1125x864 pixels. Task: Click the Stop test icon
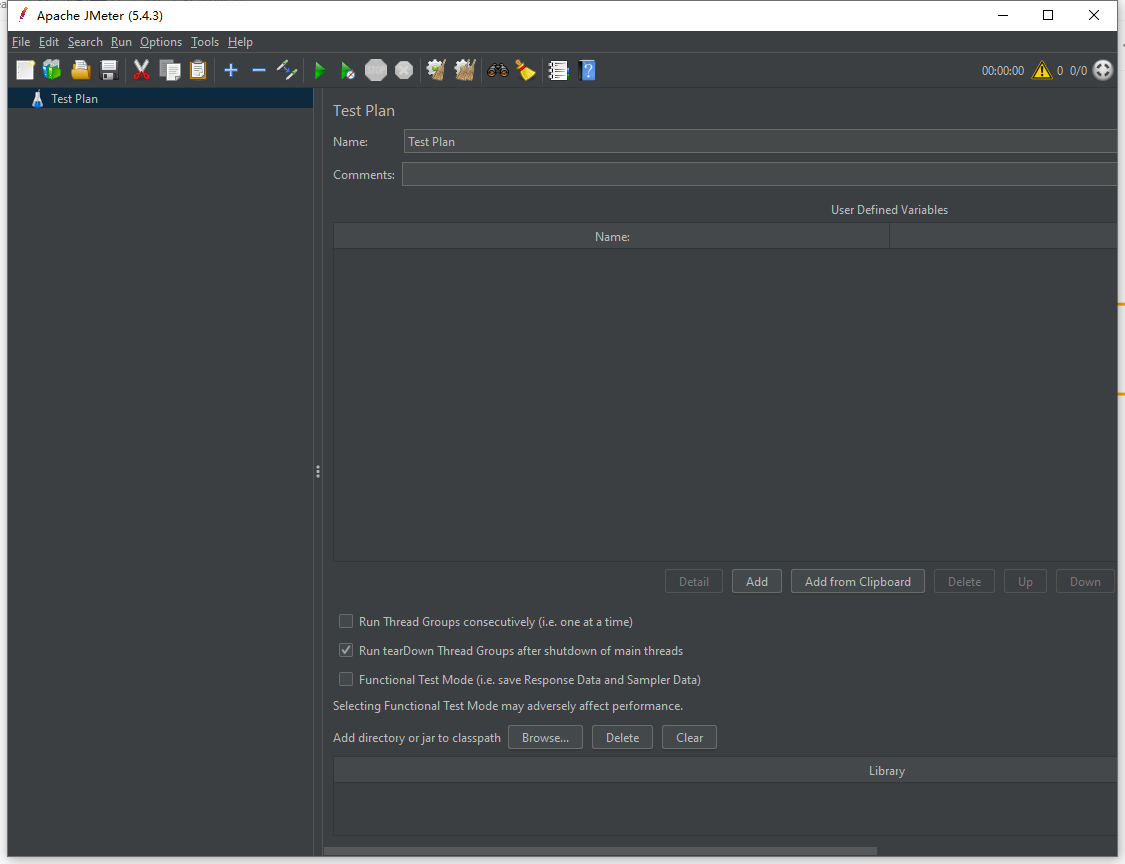375,70
